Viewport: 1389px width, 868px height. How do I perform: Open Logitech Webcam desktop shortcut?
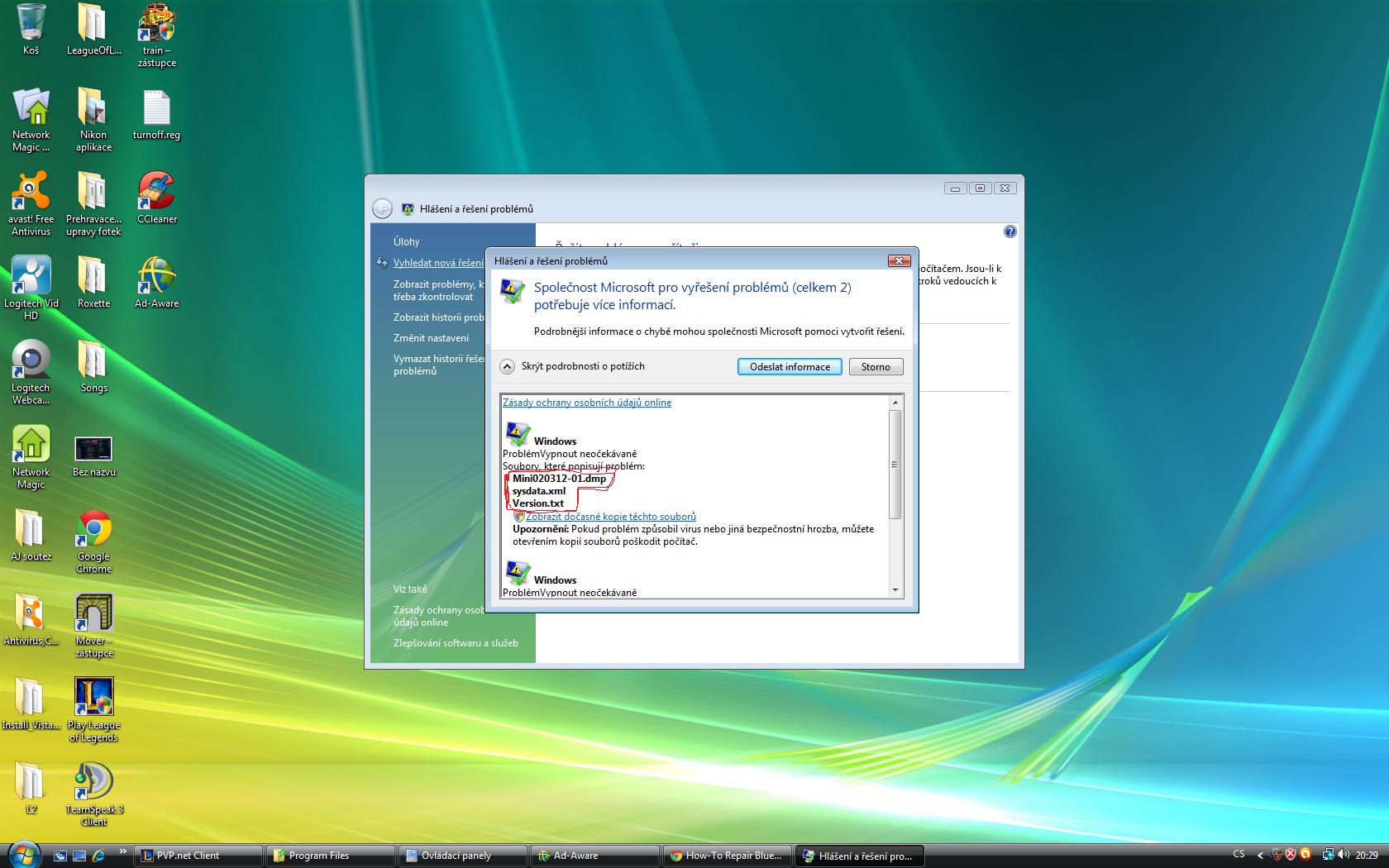31,360
